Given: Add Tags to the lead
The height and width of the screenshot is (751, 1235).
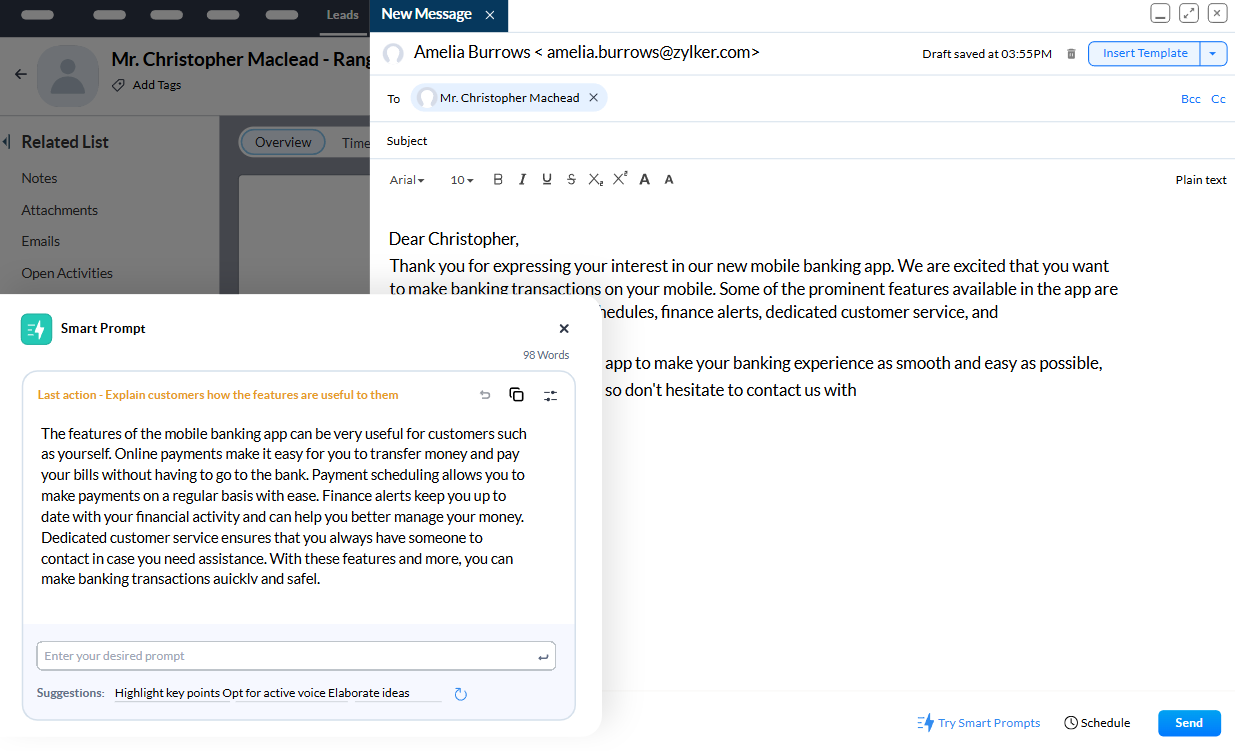Looking at the screenshot, I should pos(147,85).
